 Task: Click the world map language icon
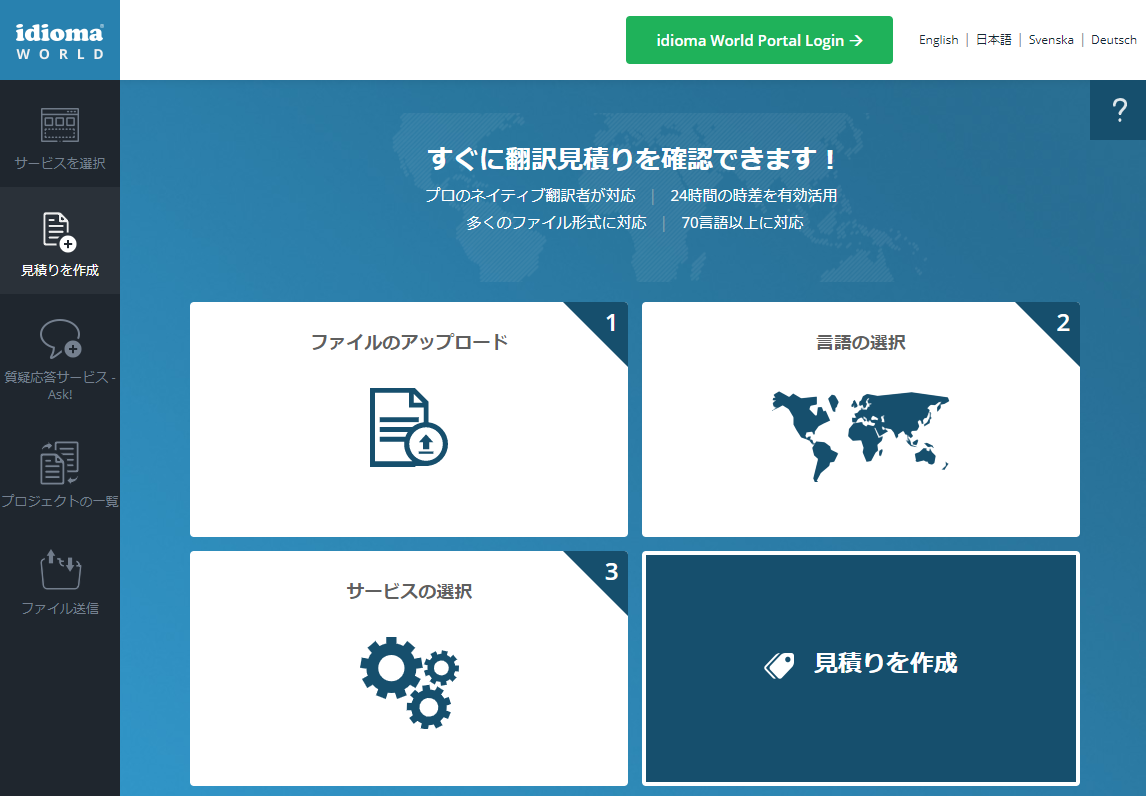coord(860,436)
